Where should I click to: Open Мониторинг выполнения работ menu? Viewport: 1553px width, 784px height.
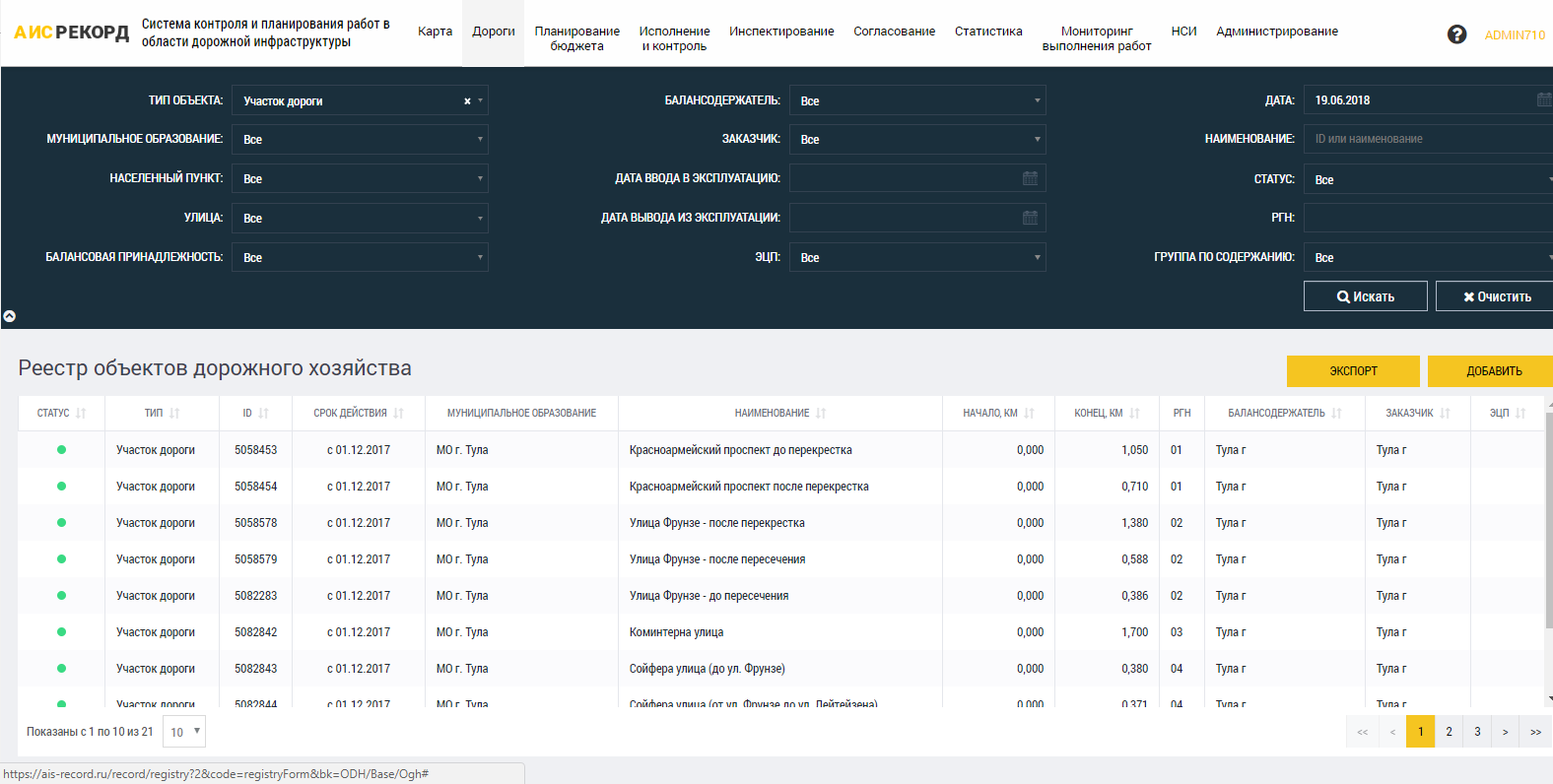(x=1097, y=38)
